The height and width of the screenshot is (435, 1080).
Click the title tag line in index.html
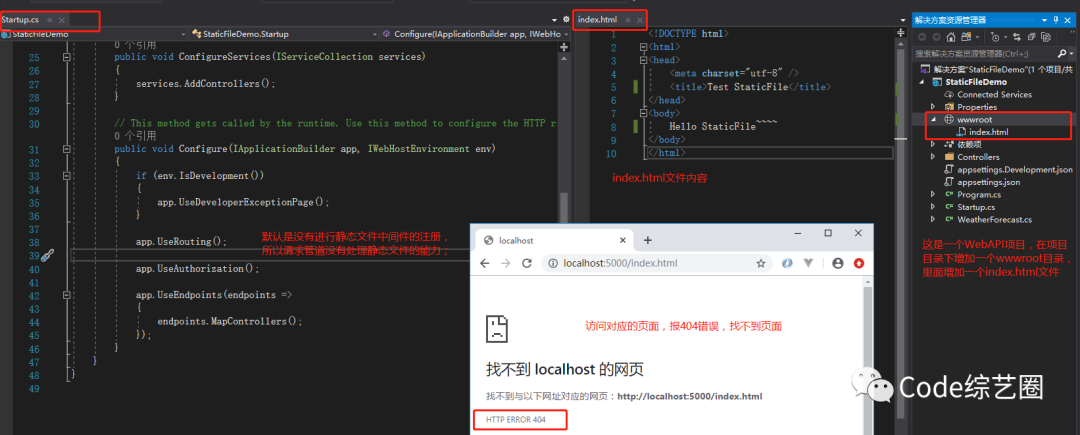(750, 87)
